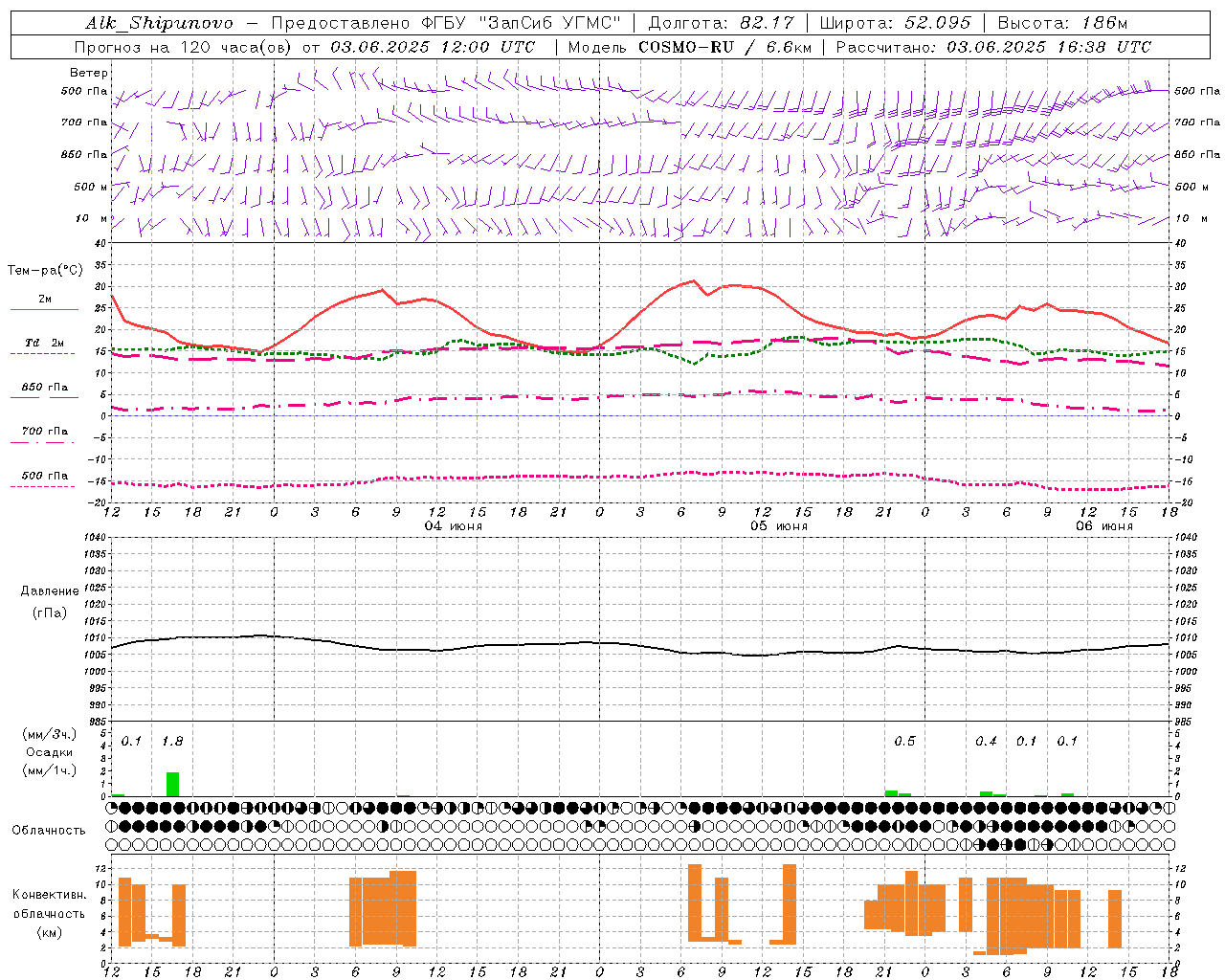Click the "Тем-ра(°C)" axis title
The image size is (1225, 980).
(45, 271)
